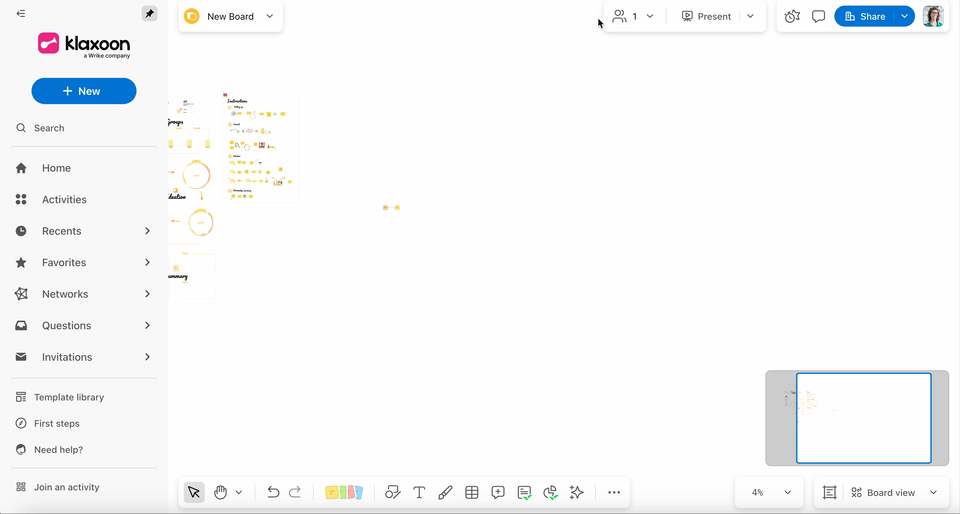This screenshot has height=514, width=960.
Task: Select the Brush drawing tool
Action: tap(445, 493)
